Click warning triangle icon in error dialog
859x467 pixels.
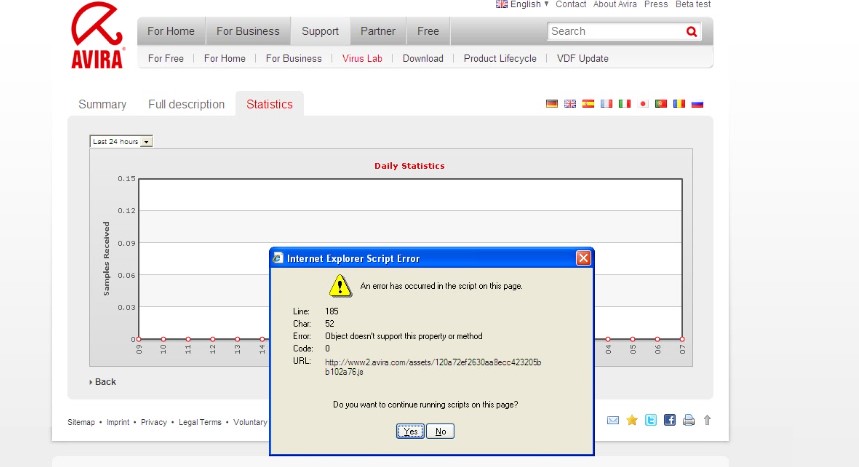(340, 286)
